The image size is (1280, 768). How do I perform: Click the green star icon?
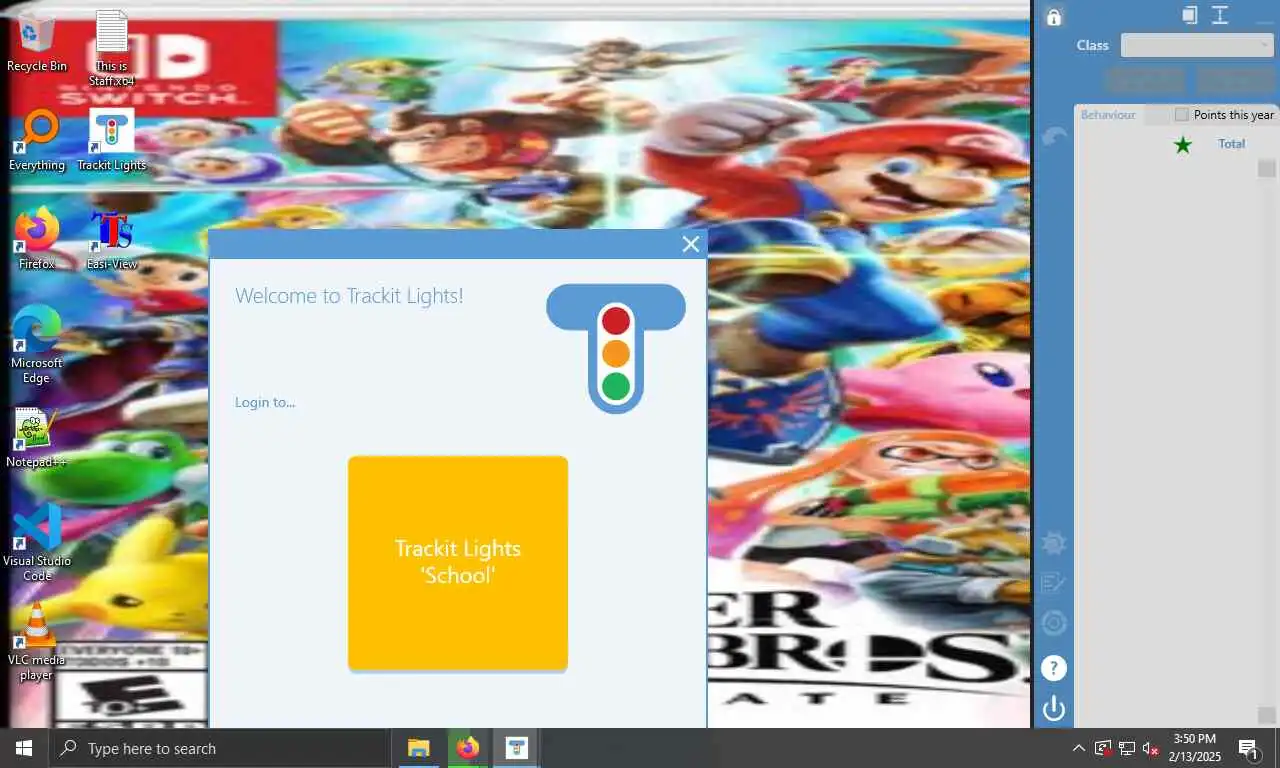coord(1183,145)
